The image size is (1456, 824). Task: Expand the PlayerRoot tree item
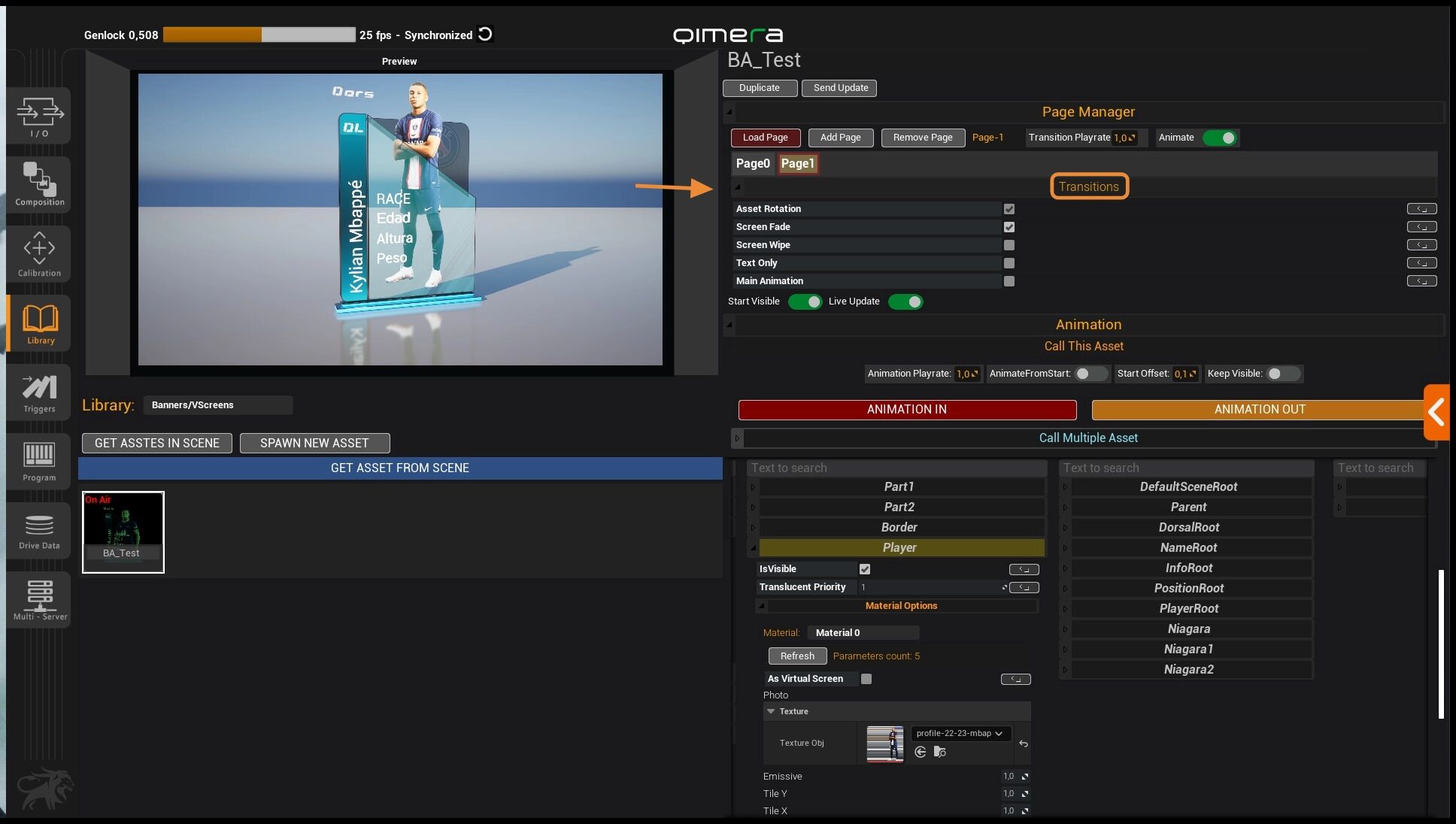click(x=1065, y=609)
